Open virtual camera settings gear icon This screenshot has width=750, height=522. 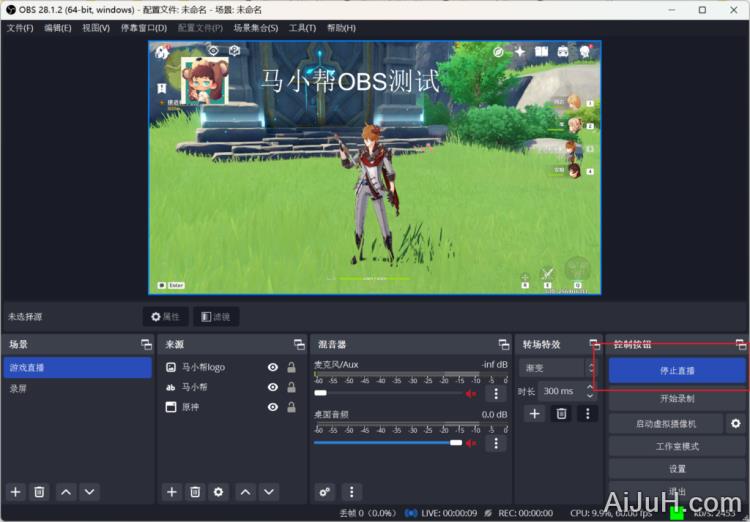click(736, 424)
